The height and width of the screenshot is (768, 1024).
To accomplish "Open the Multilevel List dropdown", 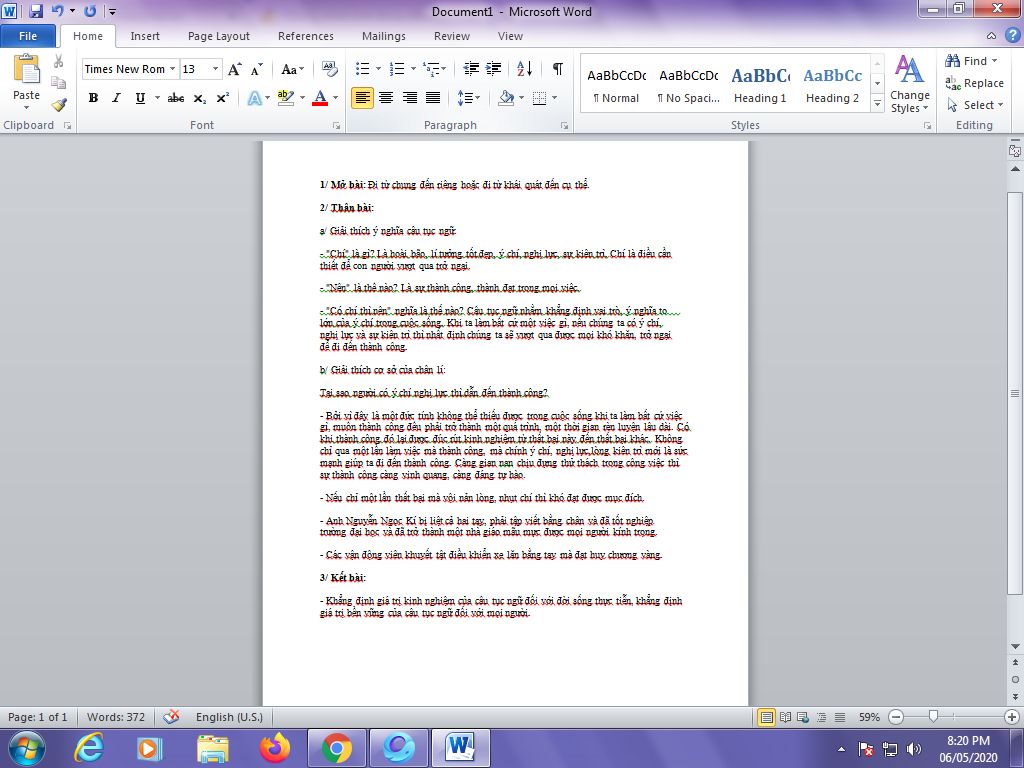I will pos(444,69).
